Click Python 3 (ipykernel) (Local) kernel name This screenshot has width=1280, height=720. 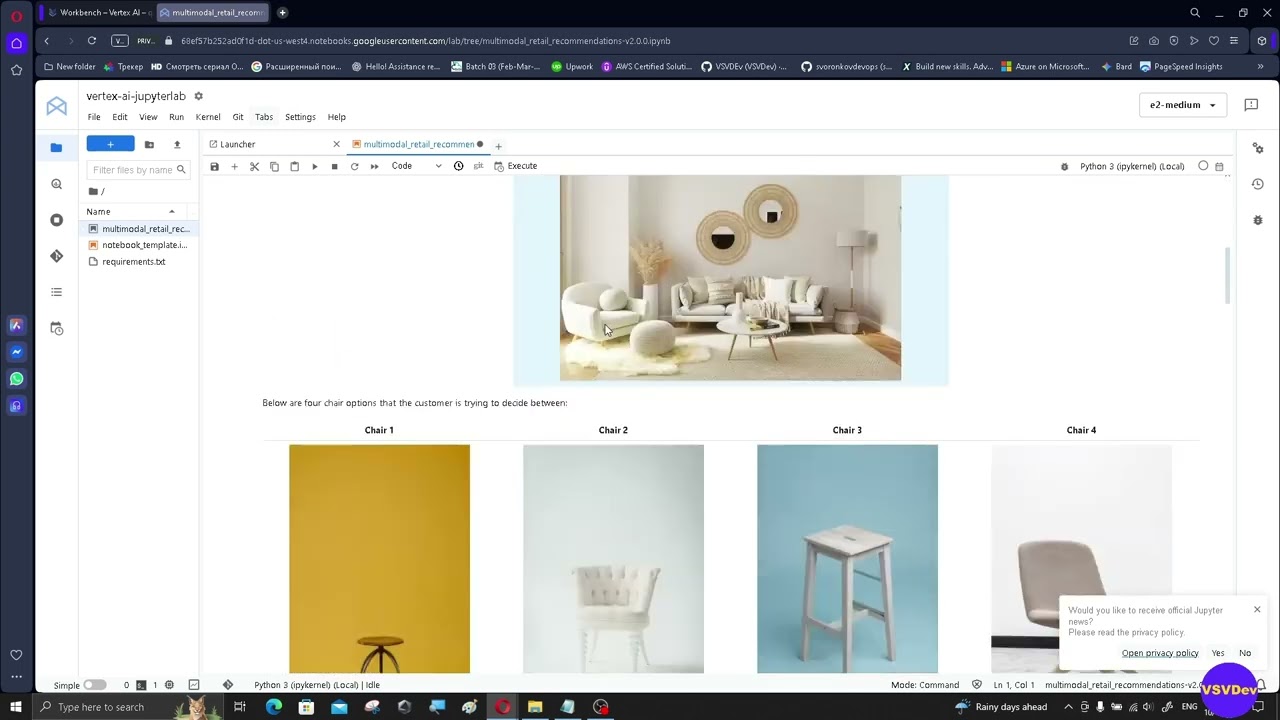[x=1132, y=166]
